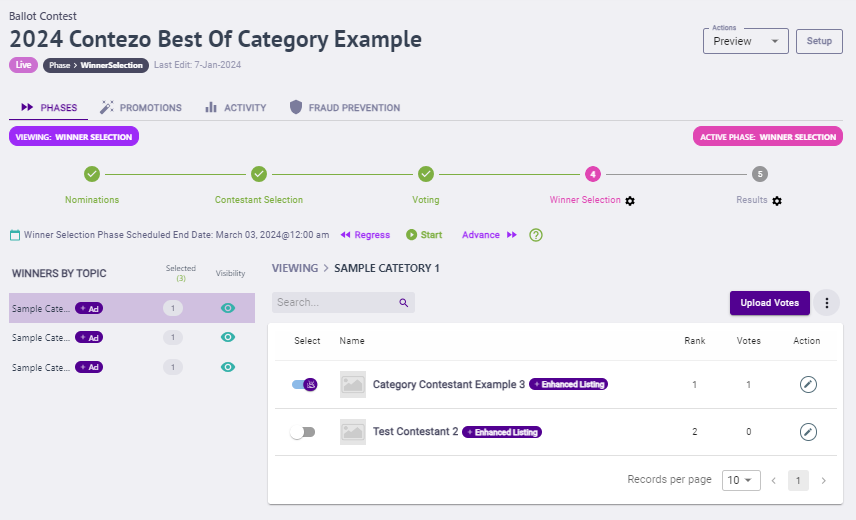Click the Ad badge on second Sample Category
The image size is (856, 520).
click(x=89, y=338)
